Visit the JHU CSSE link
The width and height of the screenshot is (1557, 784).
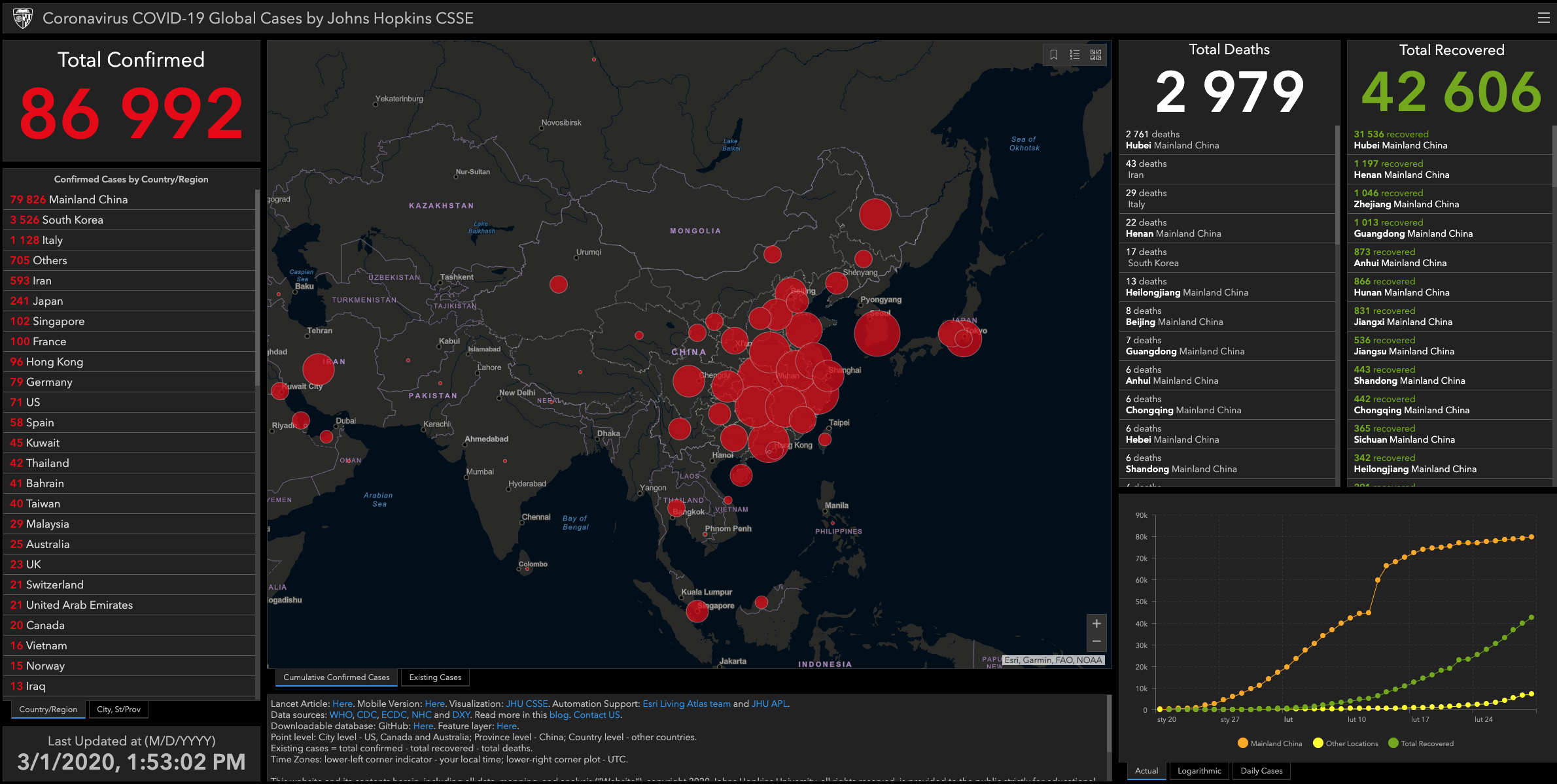coord(527,704)
